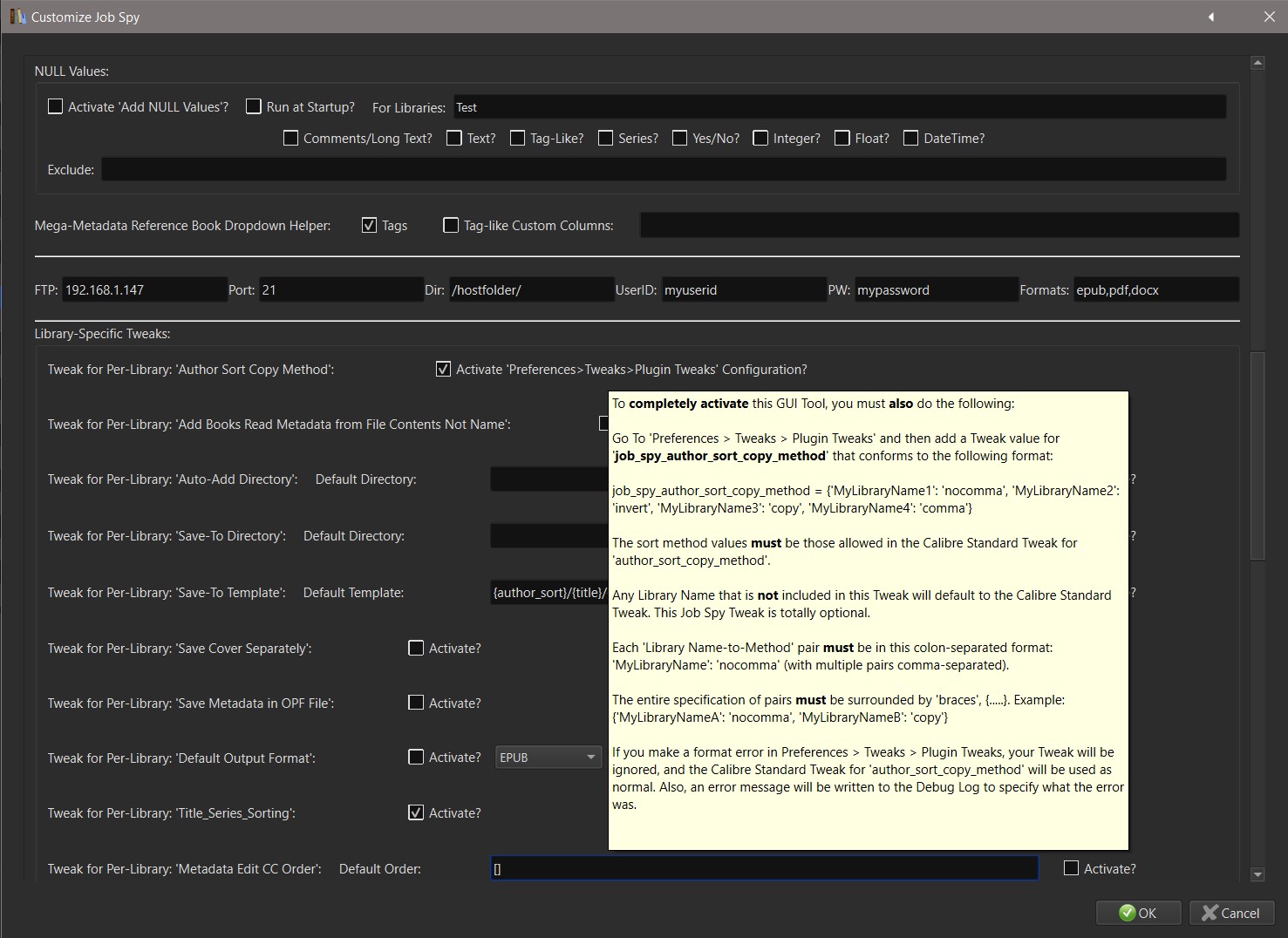Uncheck Activate Plugin Tweaks Configuration checkbox

(x=443, y=370)
